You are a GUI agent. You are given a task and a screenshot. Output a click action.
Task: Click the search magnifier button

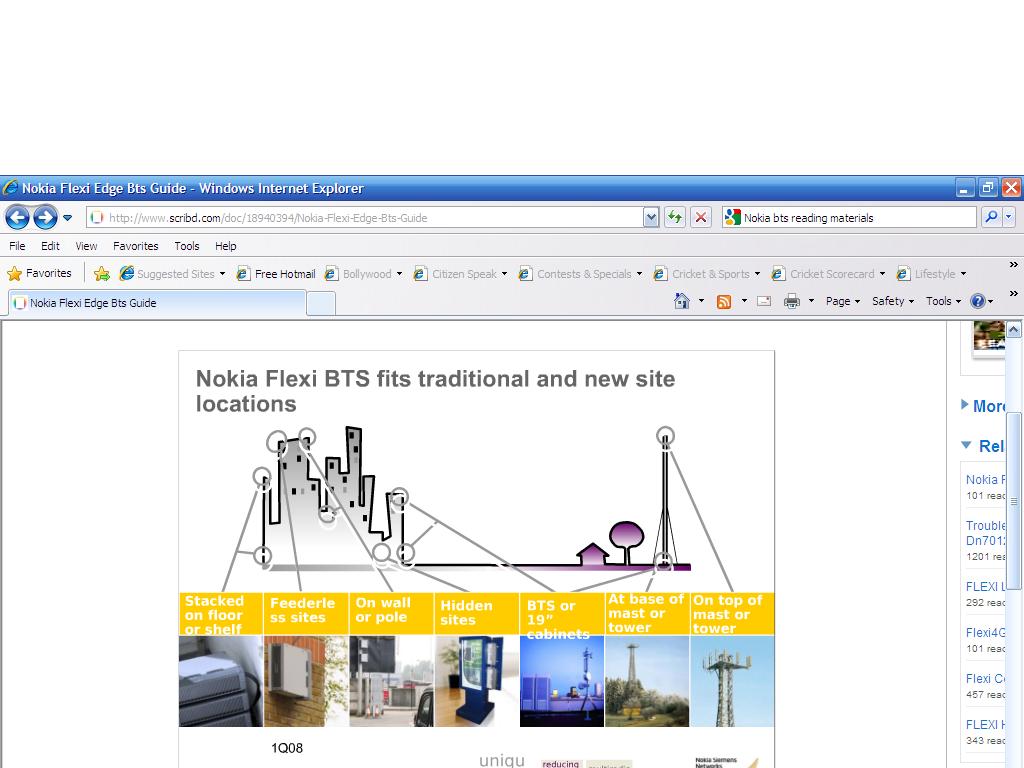pyautogui.click(x=990, y=217)
